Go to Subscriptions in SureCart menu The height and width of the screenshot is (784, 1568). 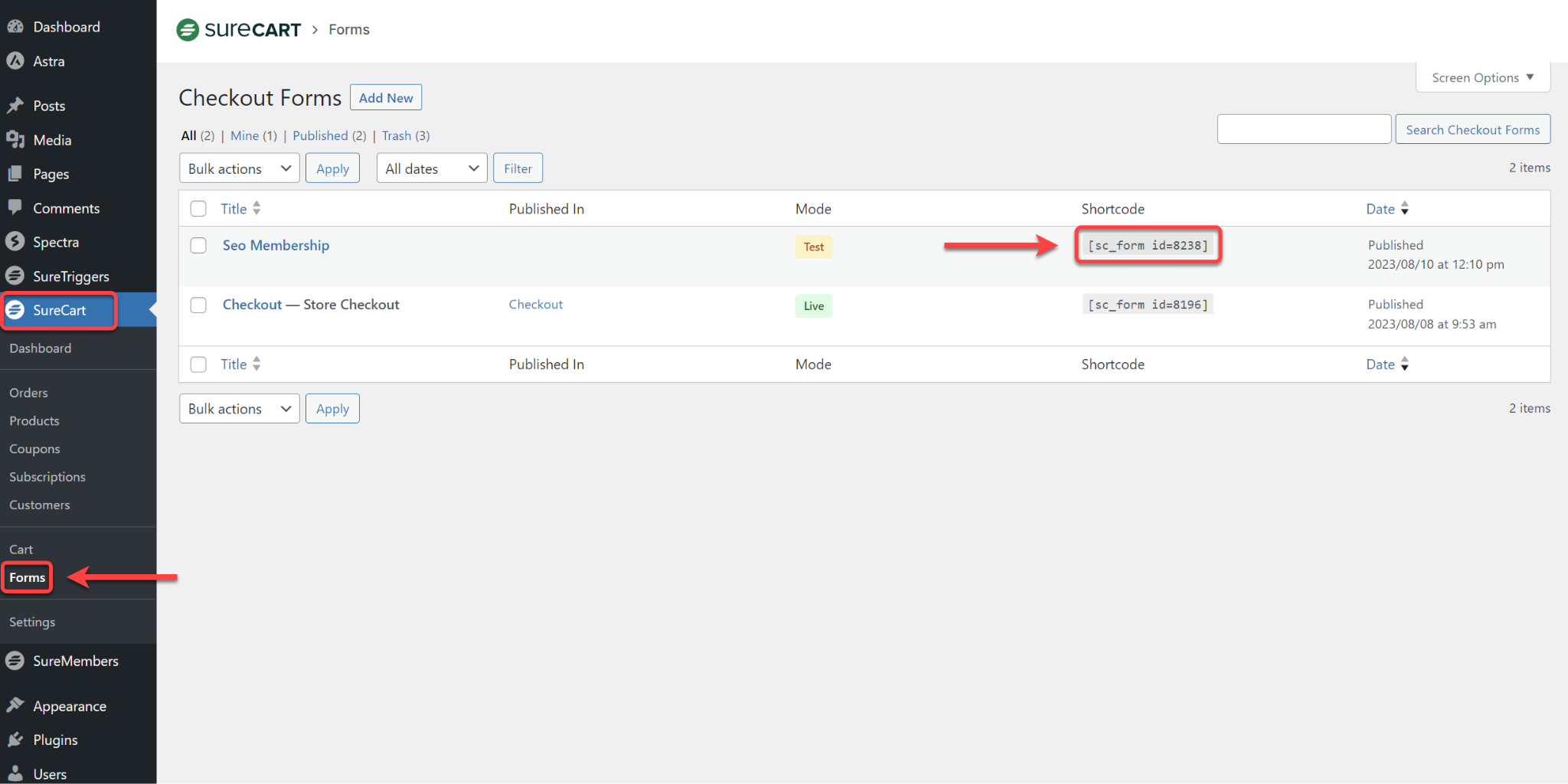click(x=47, y=477)
